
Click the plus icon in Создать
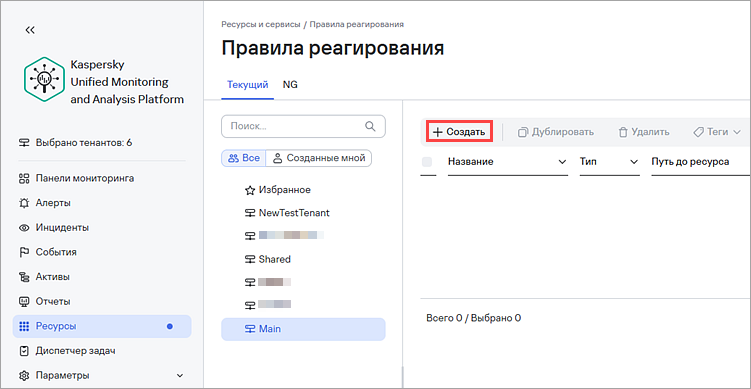[x=437, y=132]
